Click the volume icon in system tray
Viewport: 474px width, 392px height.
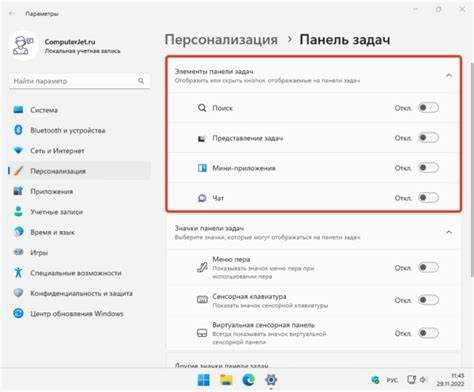[x=423, y=380]
